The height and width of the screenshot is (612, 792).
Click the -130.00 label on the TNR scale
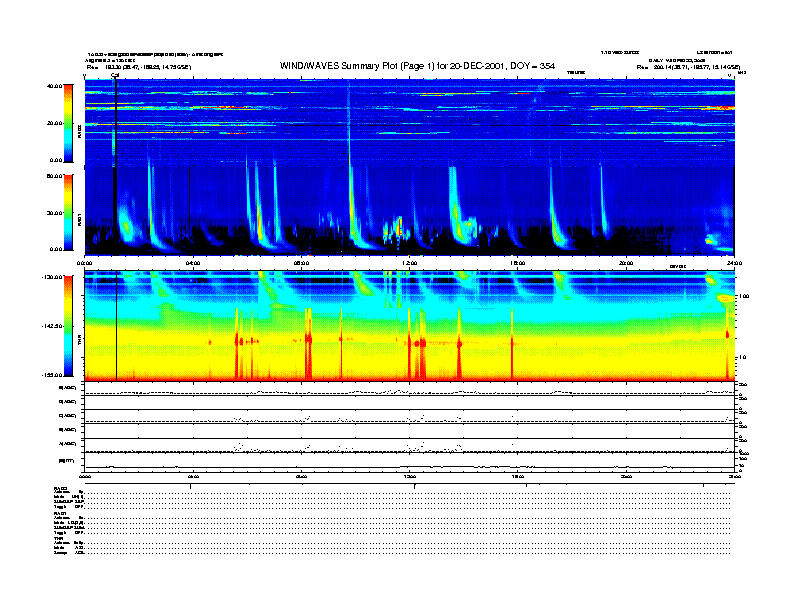[x=52, y=277]
